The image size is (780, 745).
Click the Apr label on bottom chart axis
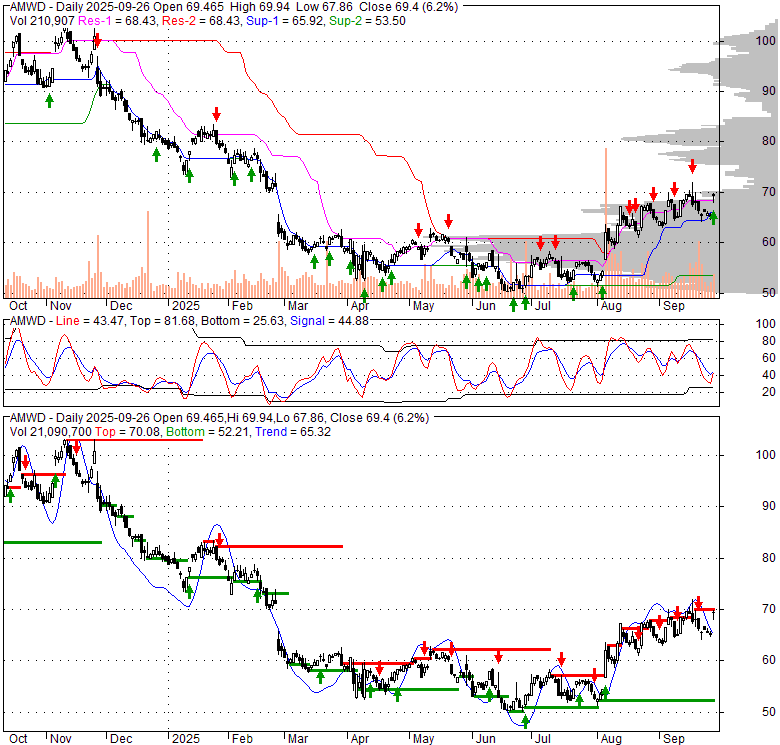click(360, 739)
